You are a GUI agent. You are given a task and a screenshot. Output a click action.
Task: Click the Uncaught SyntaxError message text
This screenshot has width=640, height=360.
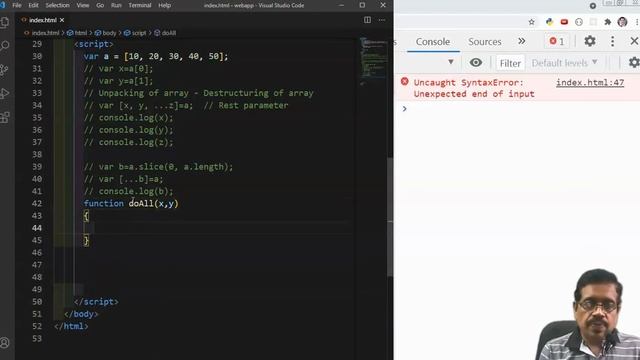tap(474, 88)
